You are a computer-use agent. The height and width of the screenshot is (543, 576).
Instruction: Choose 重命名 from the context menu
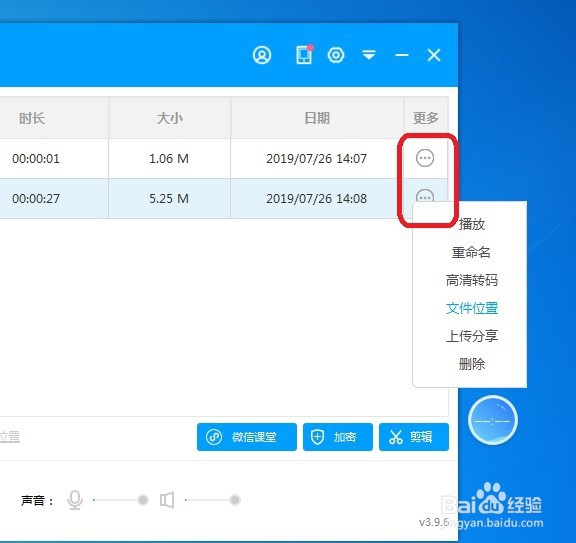(471, 252)
